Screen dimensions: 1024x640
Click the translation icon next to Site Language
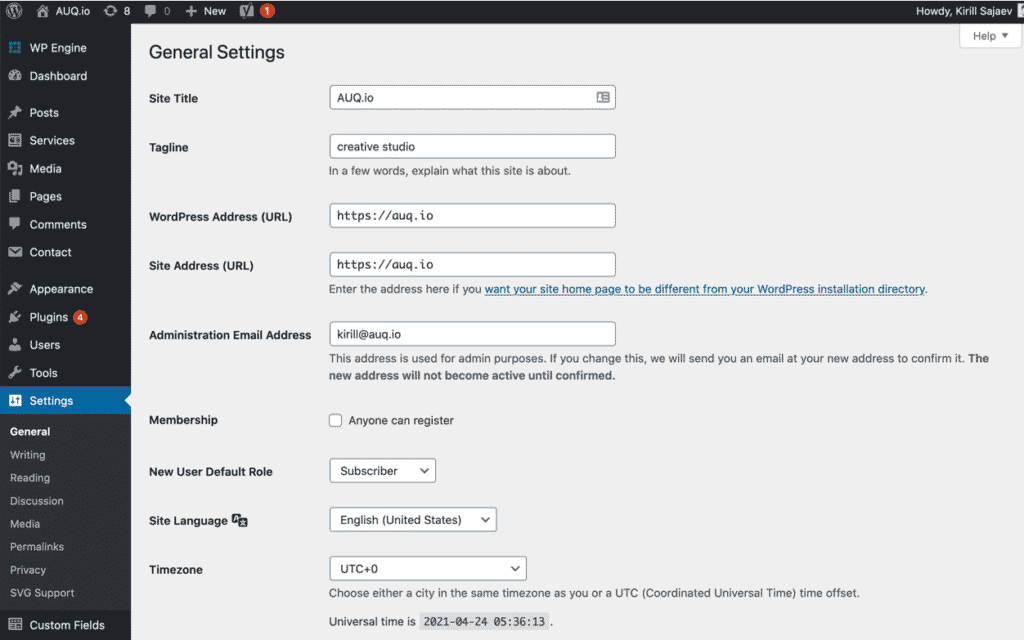coord(240,520)
